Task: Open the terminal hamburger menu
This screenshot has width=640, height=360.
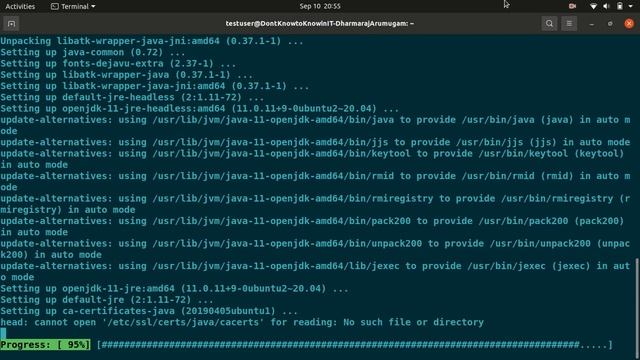Action: (x=569, y=24)
